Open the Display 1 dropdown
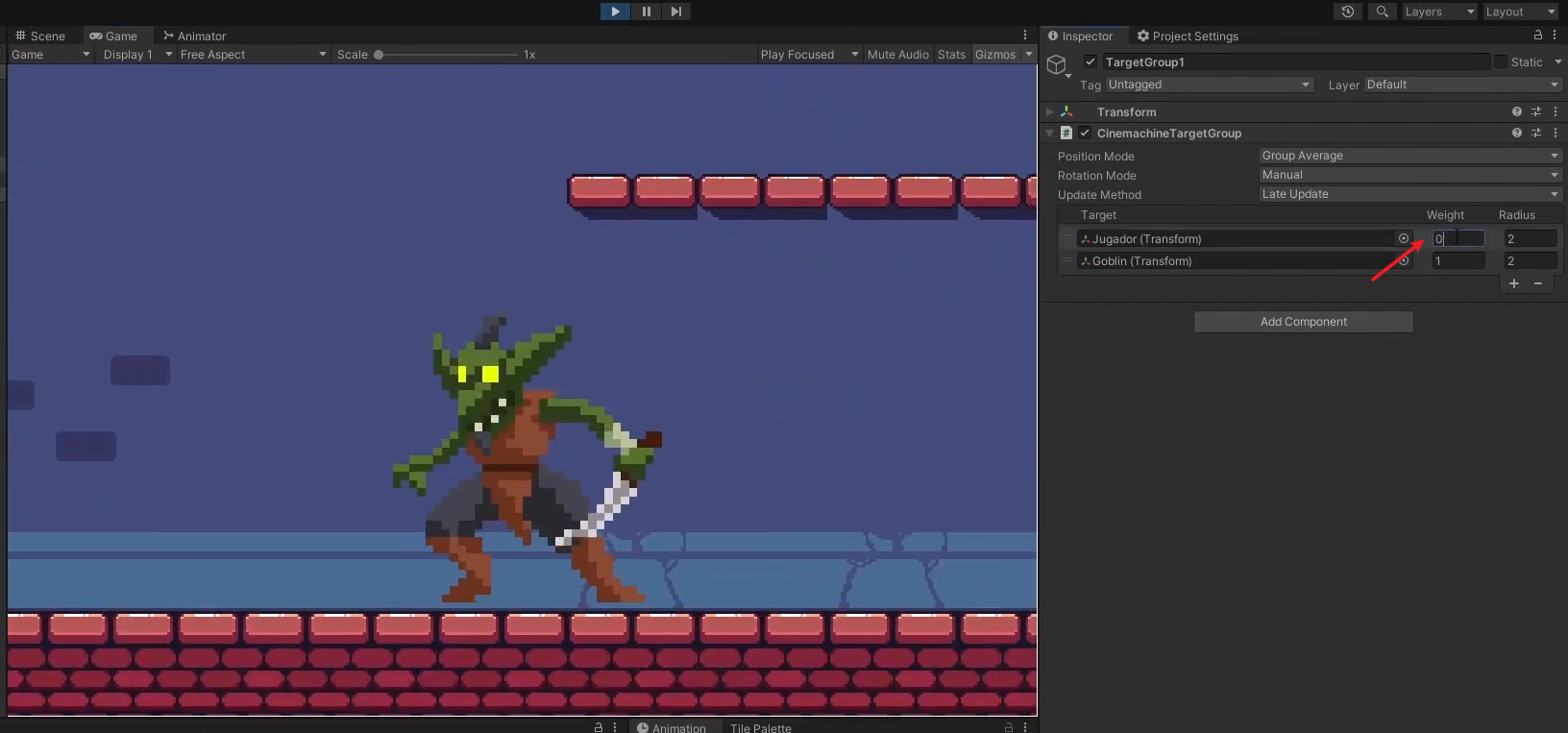The width and height of the screenshot is (1568, 733). [137, 55]
